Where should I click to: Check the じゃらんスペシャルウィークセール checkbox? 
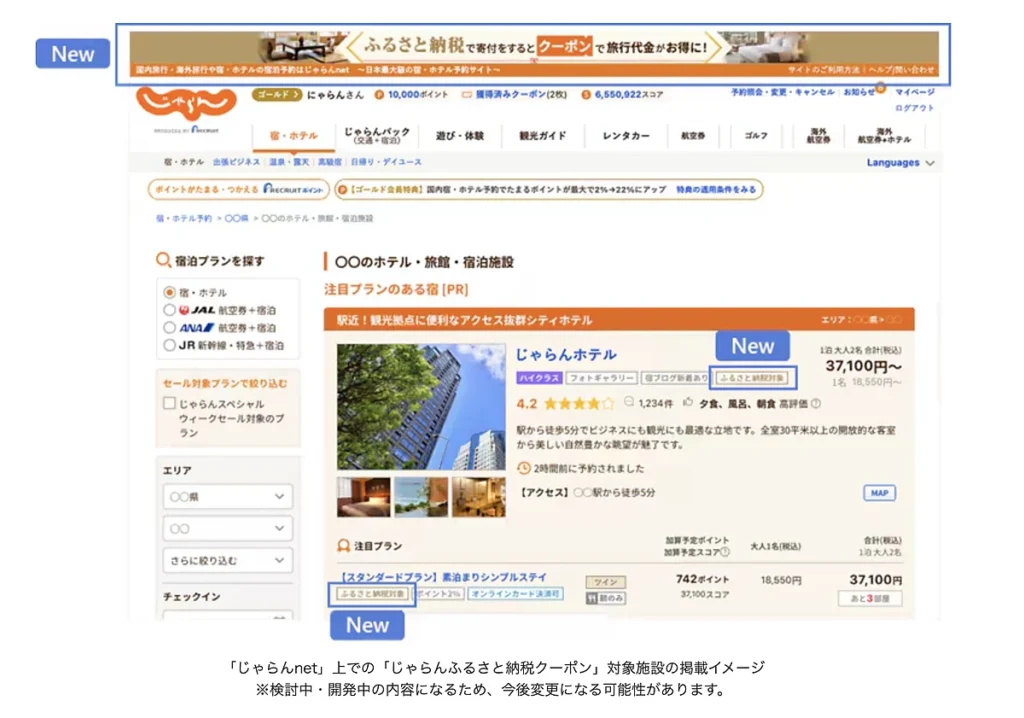coord(169,403)
